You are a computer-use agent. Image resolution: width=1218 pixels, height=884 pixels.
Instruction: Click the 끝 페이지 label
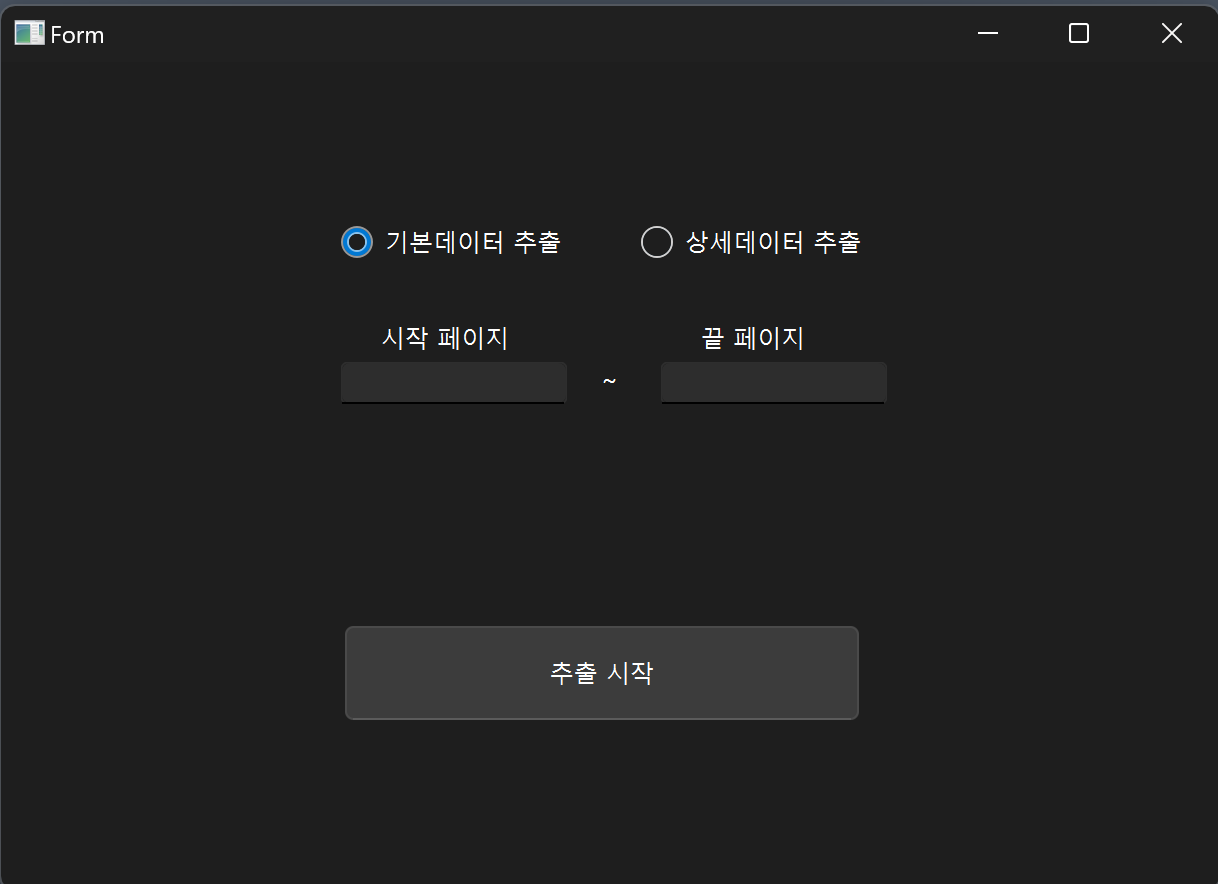pos(752,338)
